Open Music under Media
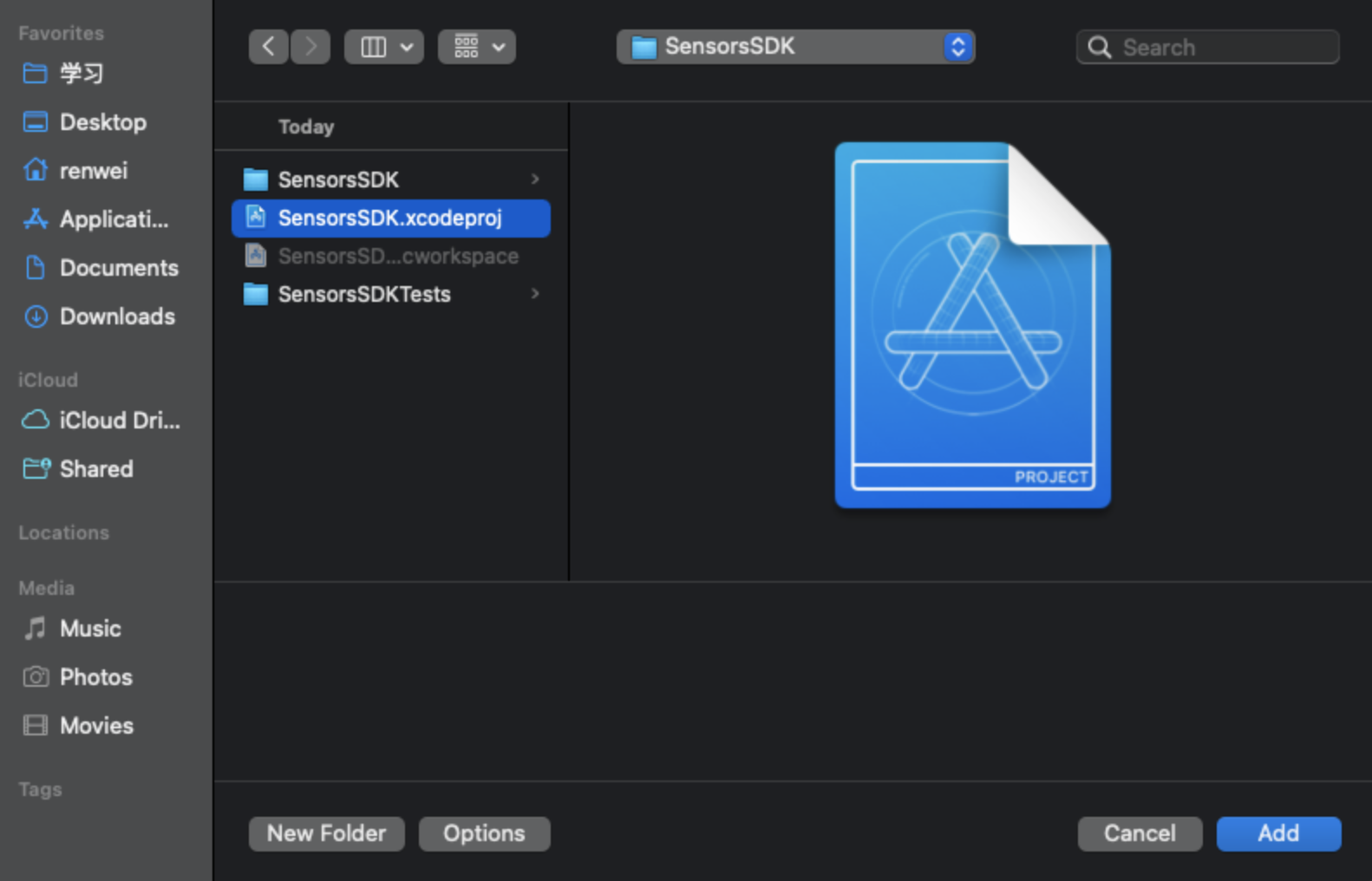The height and width of the screenshot is (881, 1372). tap(72, 629)
